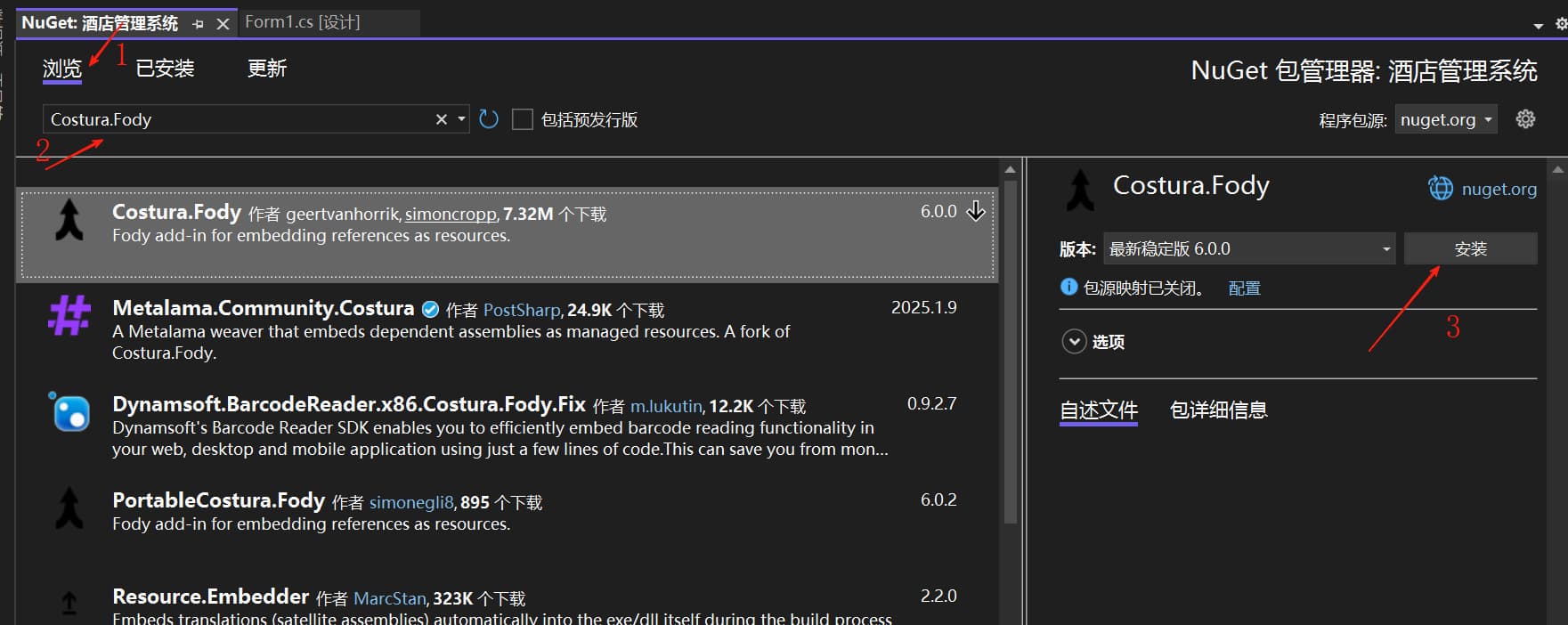
Task: Click the refresh icon next to search box
Action: 488,119
